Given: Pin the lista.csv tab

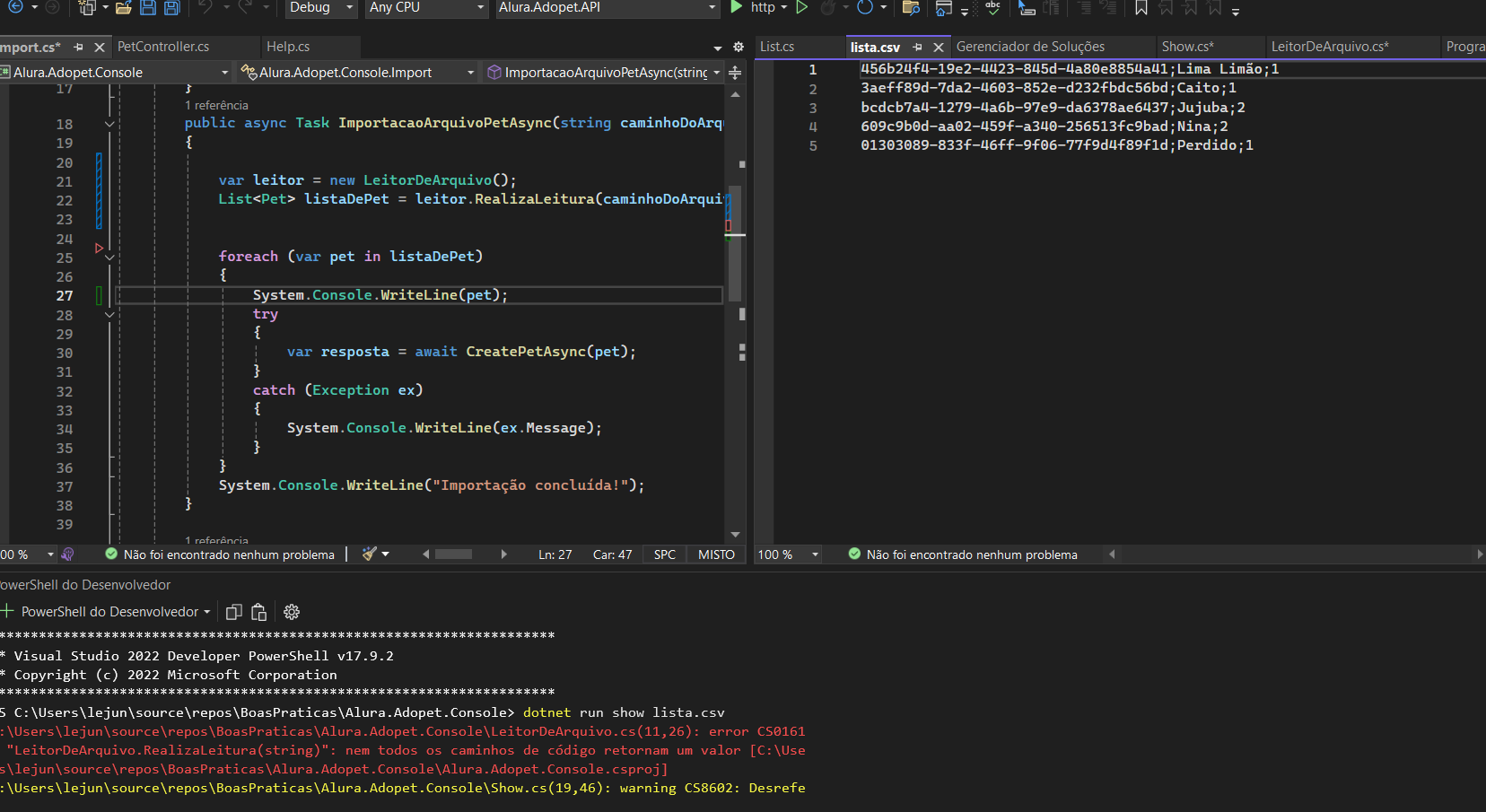Looking at the screenshot, I should (x=917, y=47).
